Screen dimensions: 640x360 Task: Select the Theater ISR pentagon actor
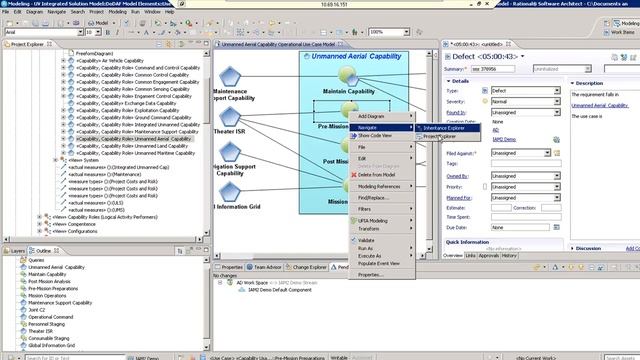tap(230, 117)
